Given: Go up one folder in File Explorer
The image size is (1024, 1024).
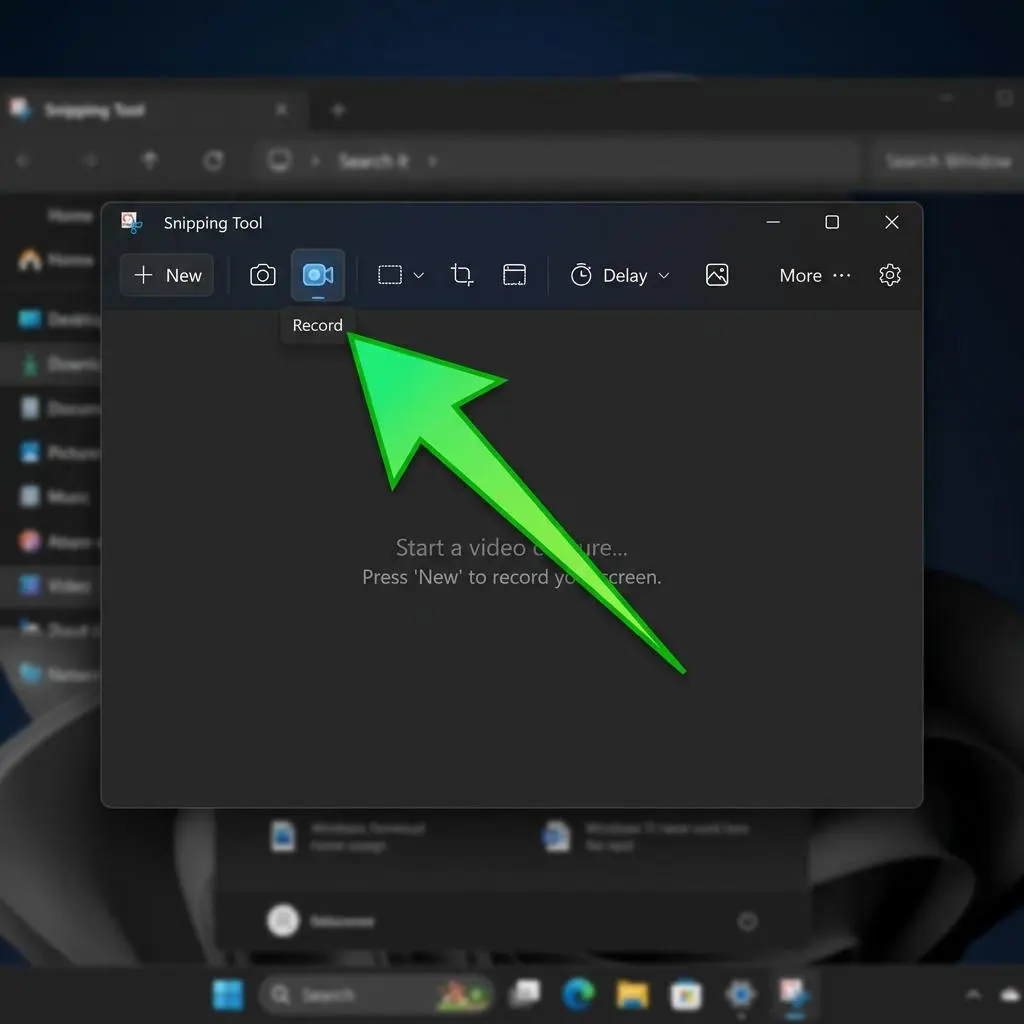Looking at the screenshot, I should tap(150, 160).
